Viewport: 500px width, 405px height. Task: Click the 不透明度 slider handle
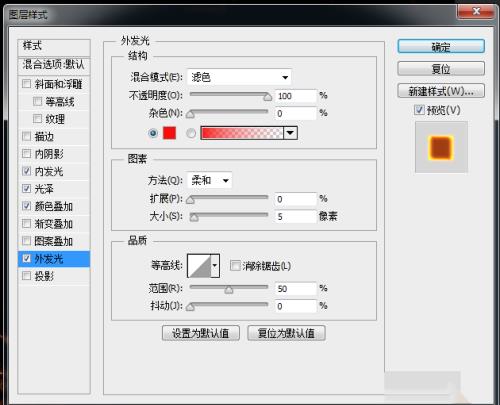[x=267, y=97]
